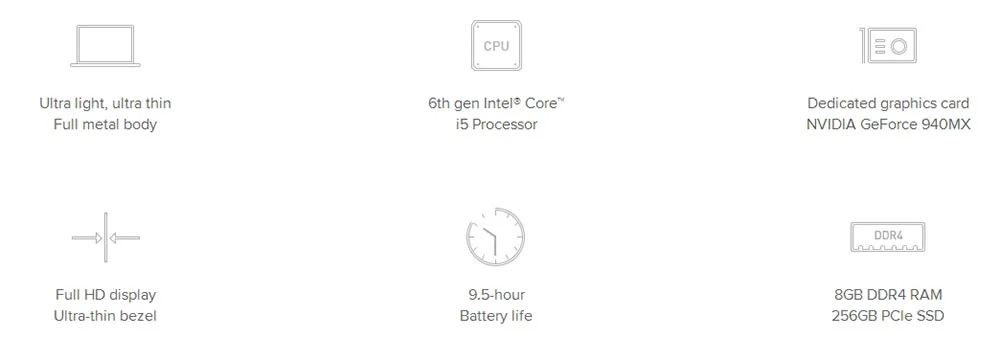This screenshot has height=360, width=1000.
Task: Select the 'Ultra-thin bezel' text
Action: [x=105, y=315]
